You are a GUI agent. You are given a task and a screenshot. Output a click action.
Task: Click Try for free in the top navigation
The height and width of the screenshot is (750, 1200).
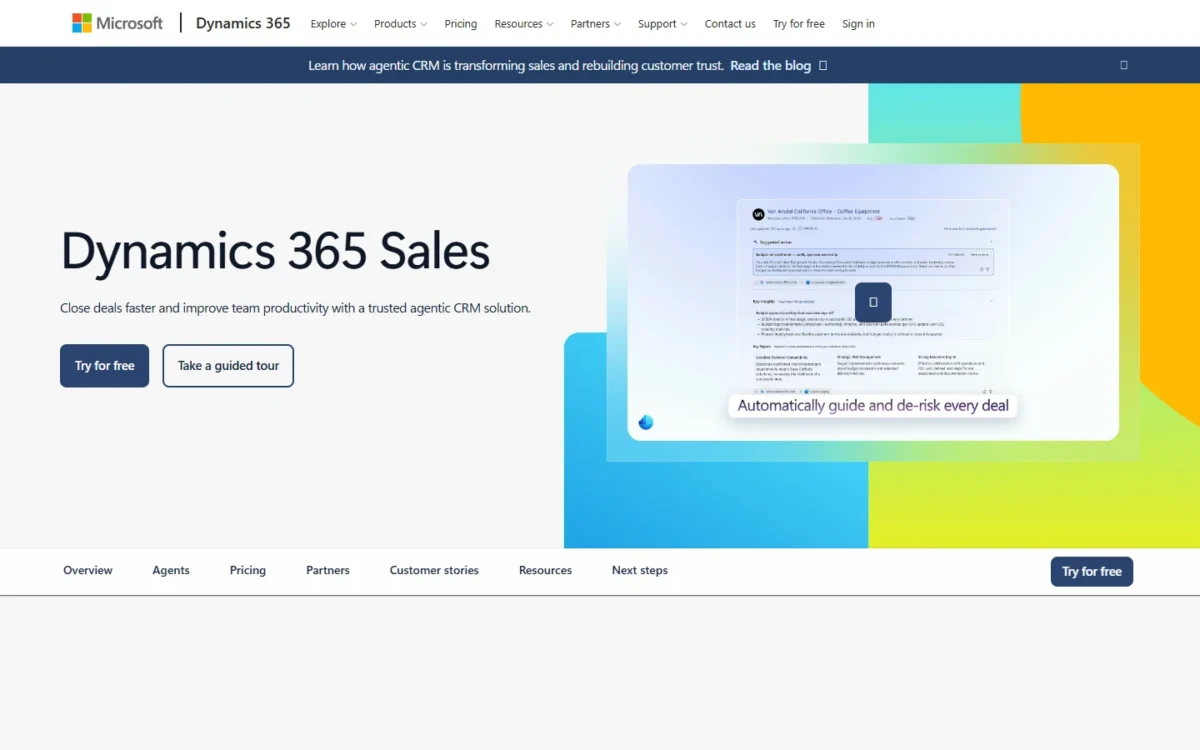[800, 24]
